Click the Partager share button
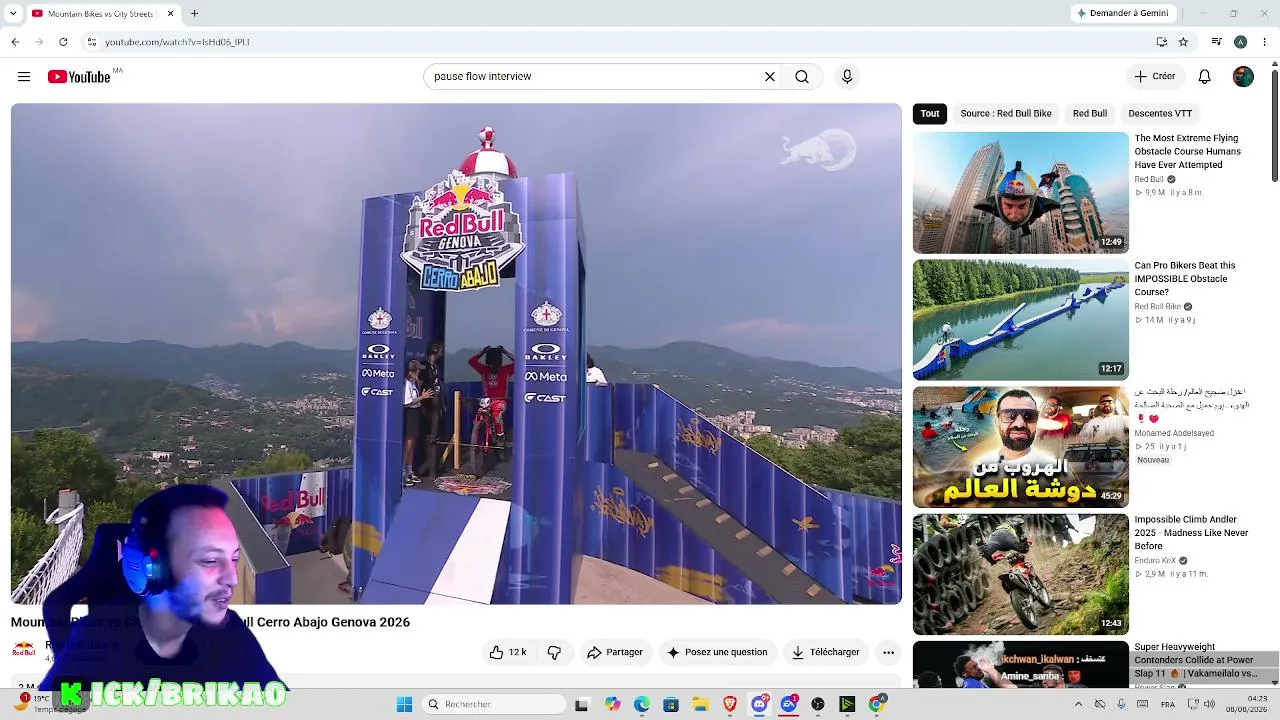 (x=615, y=652)
